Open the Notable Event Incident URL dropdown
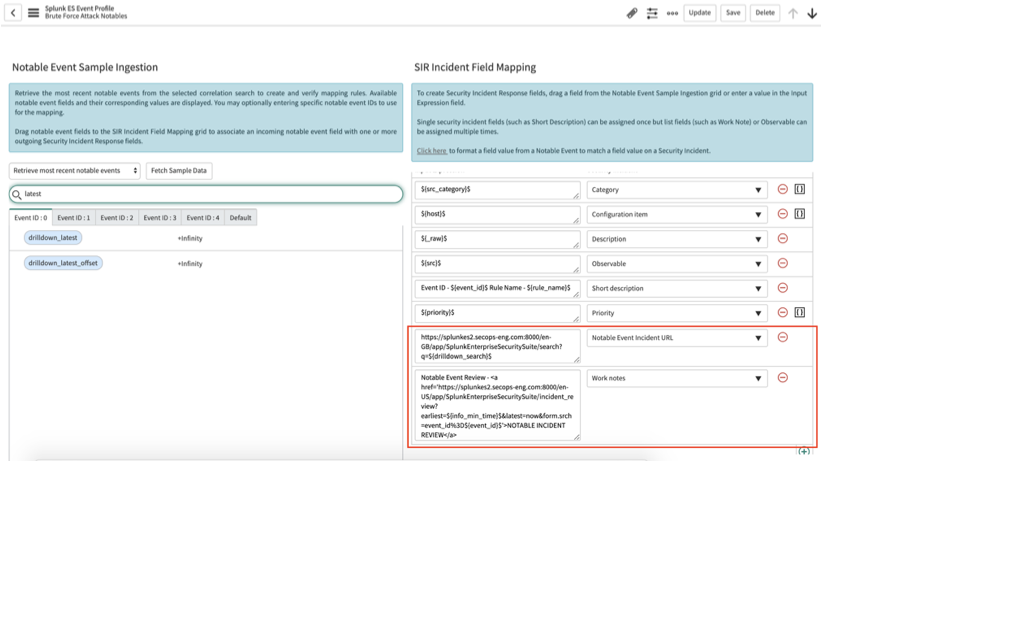Image resolution: width=1033 pixels, height=622 pixels. (x=677, y=338)
